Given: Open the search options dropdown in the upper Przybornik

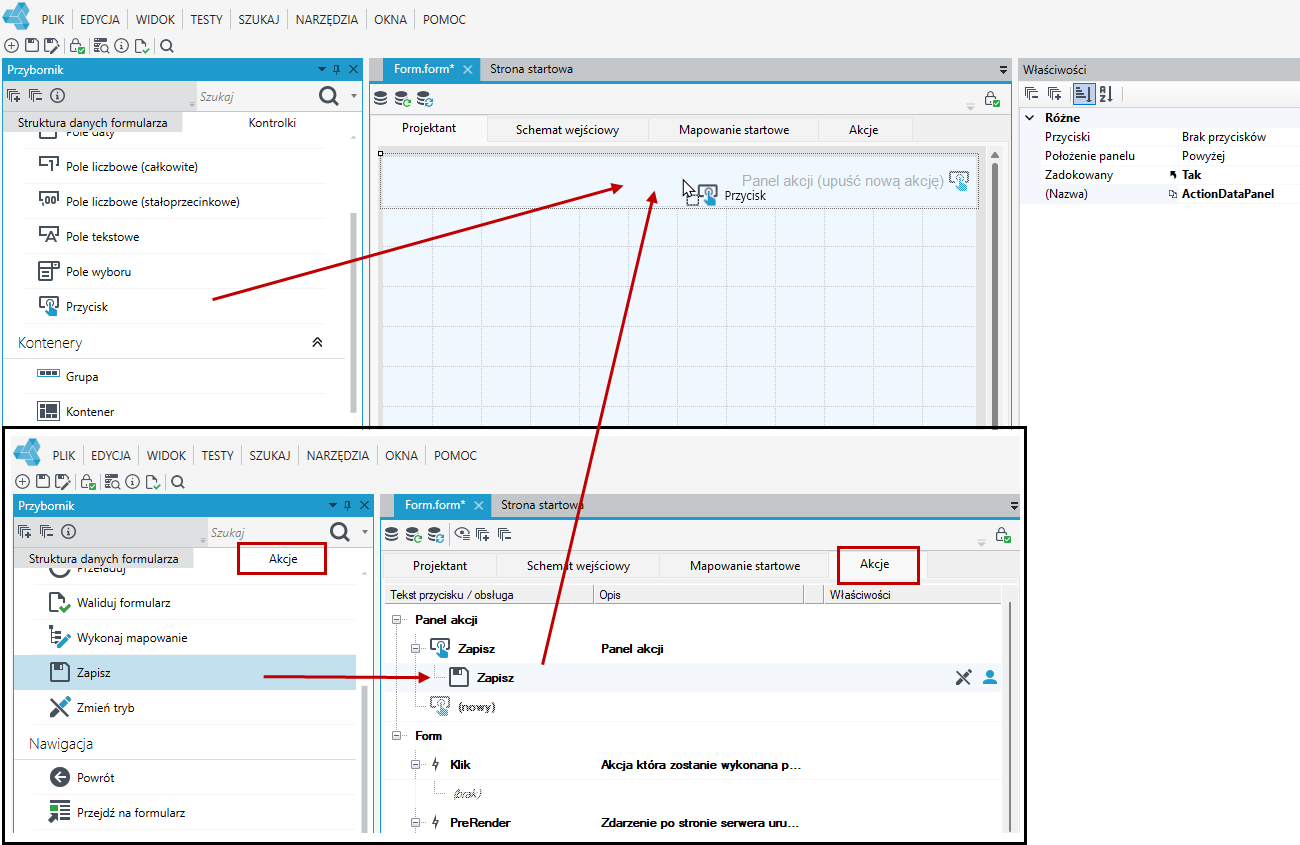Looking at the screenshot, I should tap(354, 97).
